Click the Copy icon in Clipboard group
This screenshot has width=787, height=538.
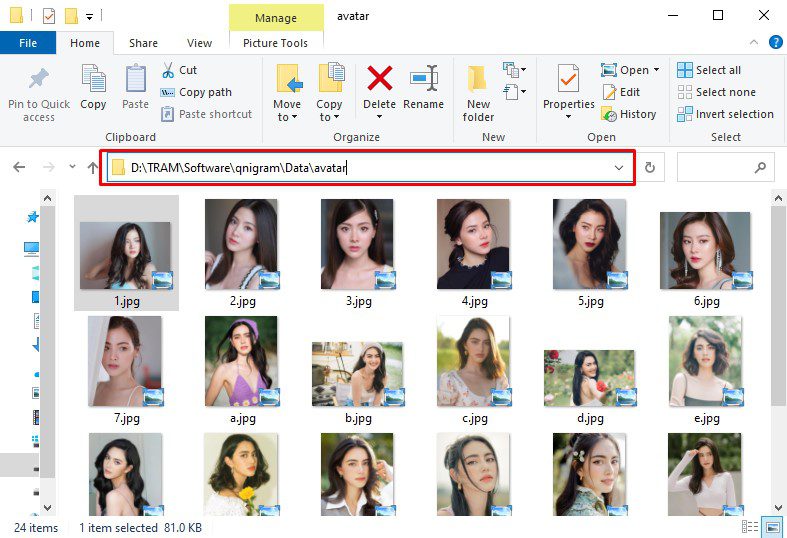click(93, 79)
